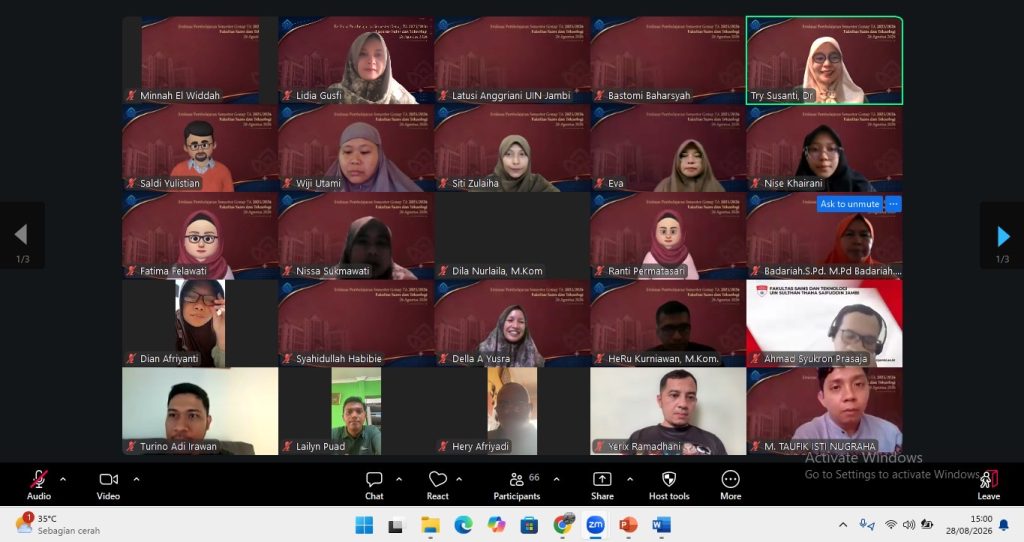Viewport: 1024px width, 542px height.
Task: Click name label Nise Khairani
Action: (x=793, y=183)
